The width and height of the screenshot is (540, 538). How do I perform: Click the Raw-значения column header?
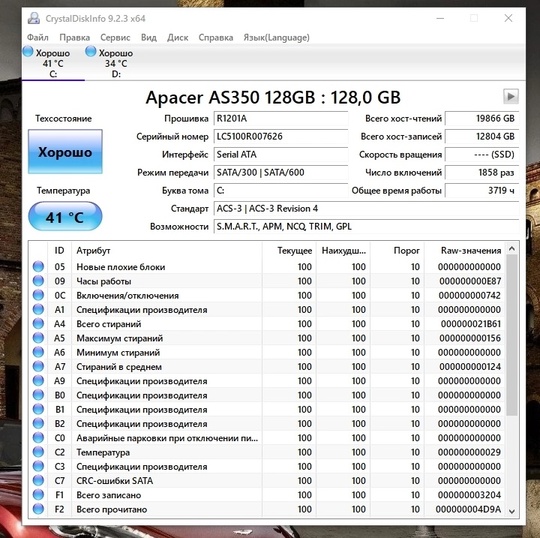(x=465, y=250)
